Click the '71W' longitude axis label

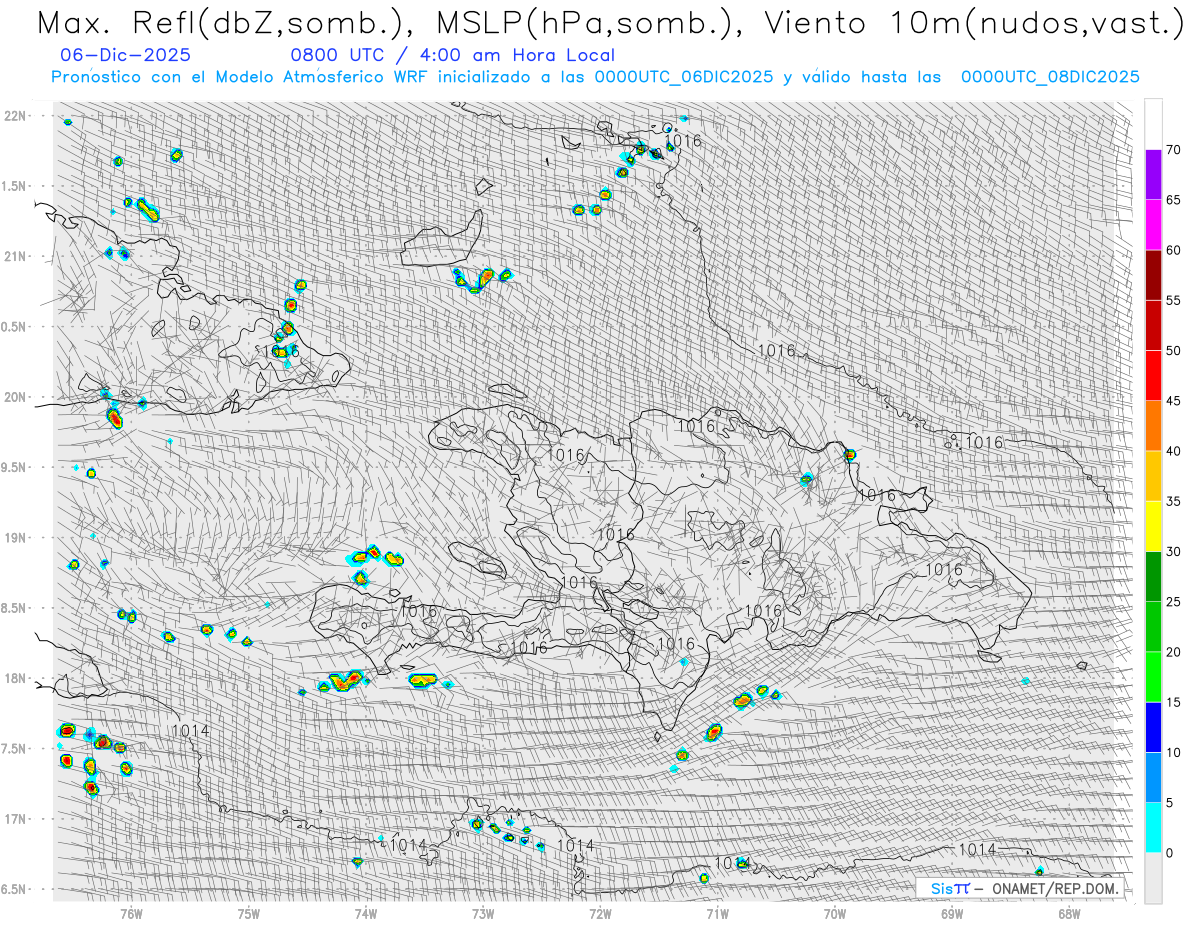(x=717, y=913)
